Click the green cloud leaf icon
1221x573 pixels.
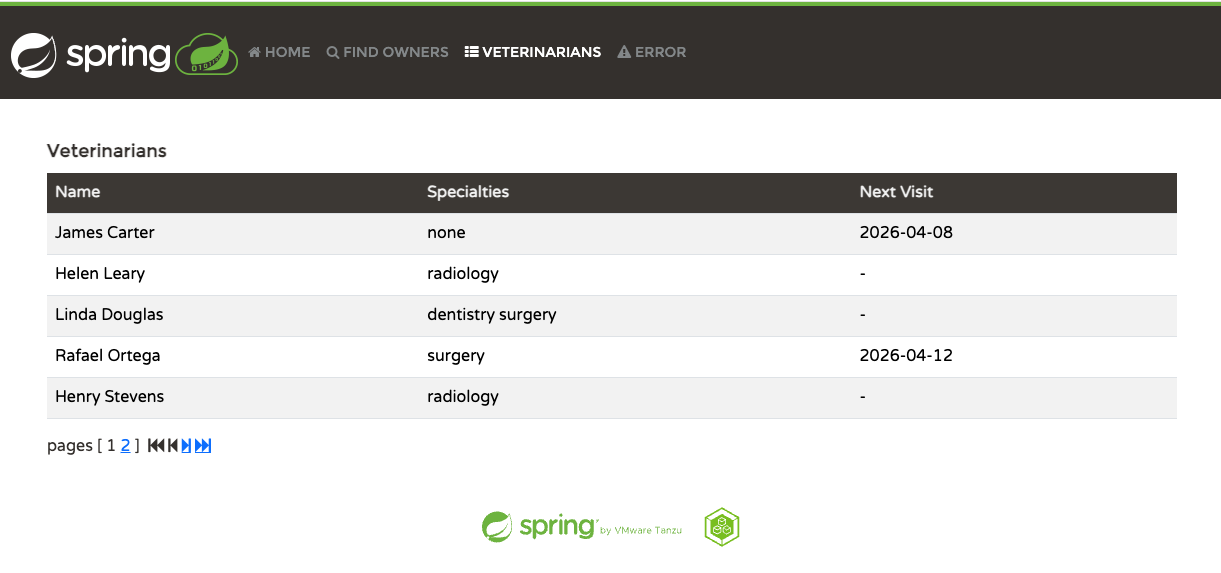pyautogui.click(x=207, y=55)
